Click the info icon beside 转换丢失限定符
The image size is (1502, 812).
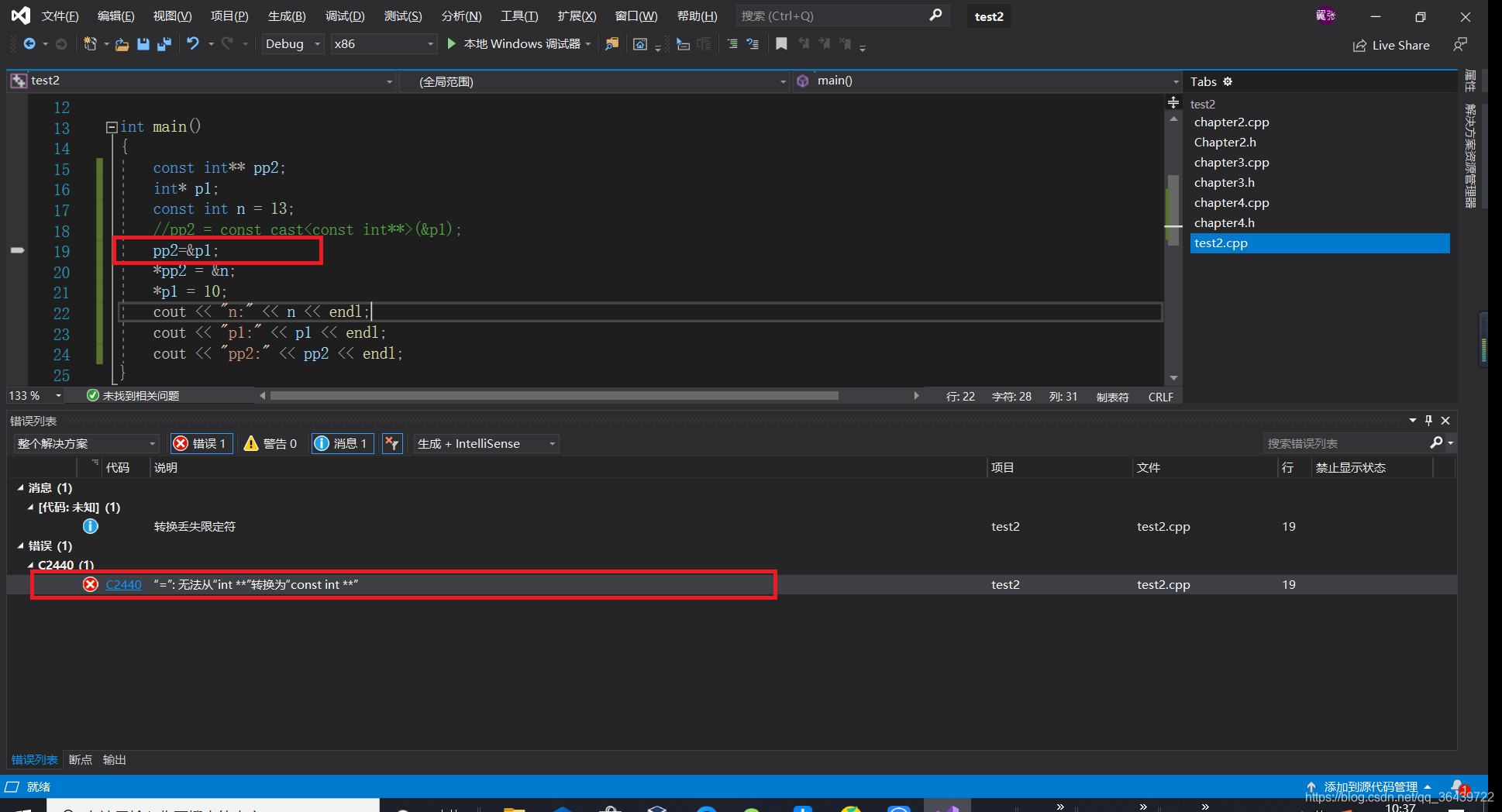click(91, 526)
